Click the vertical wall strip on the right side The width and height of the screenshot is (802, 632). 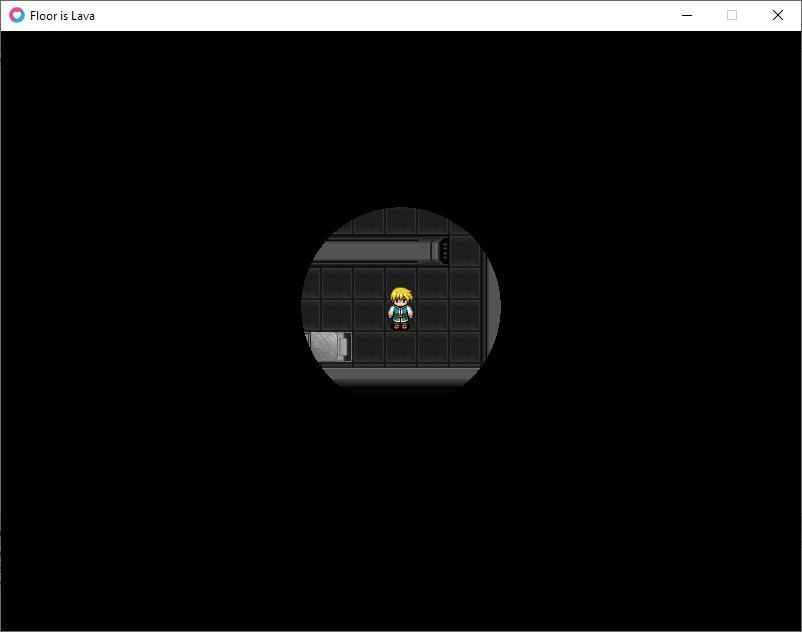click(x=489, y=300)
